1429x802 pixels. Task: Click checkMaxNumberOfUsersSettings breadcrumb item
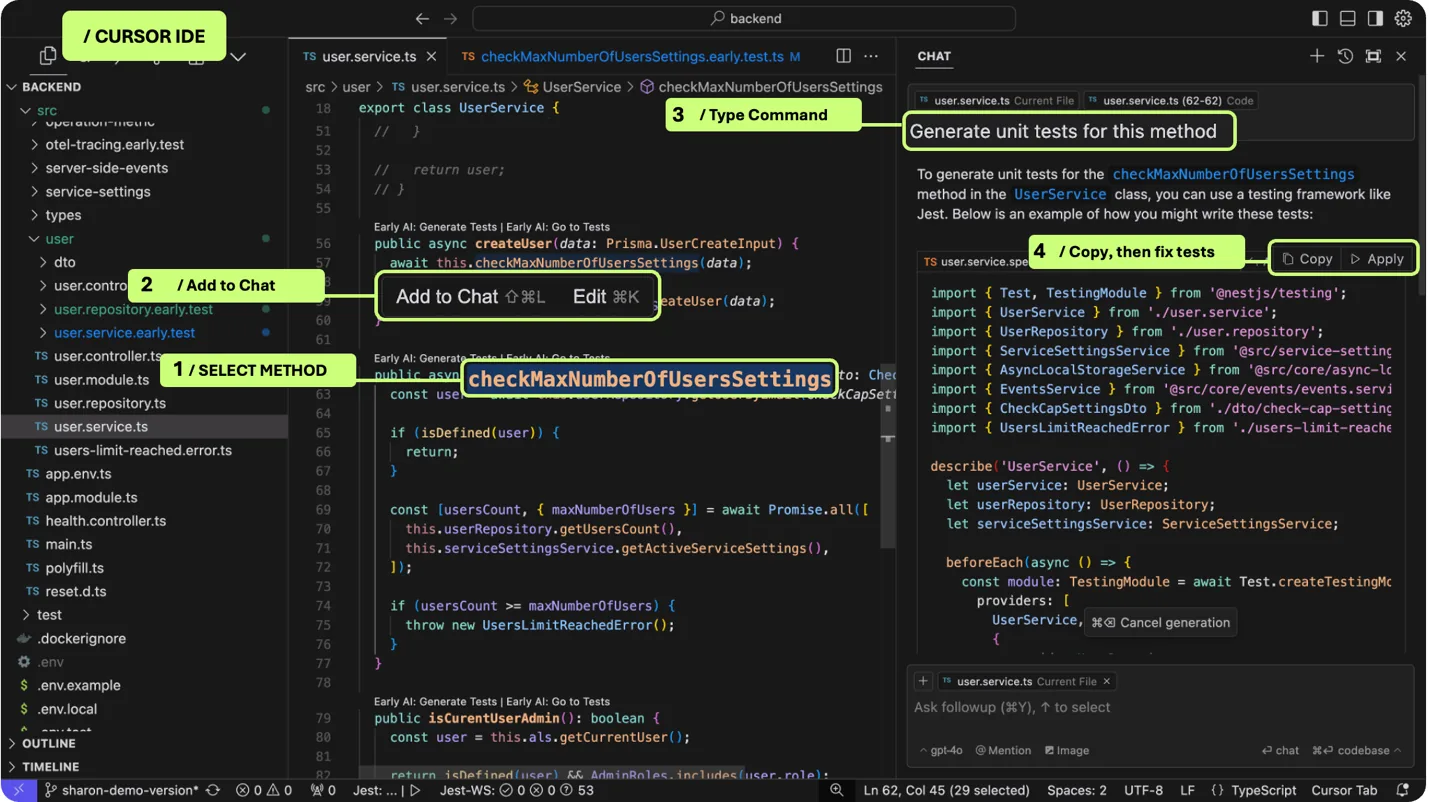761,87
